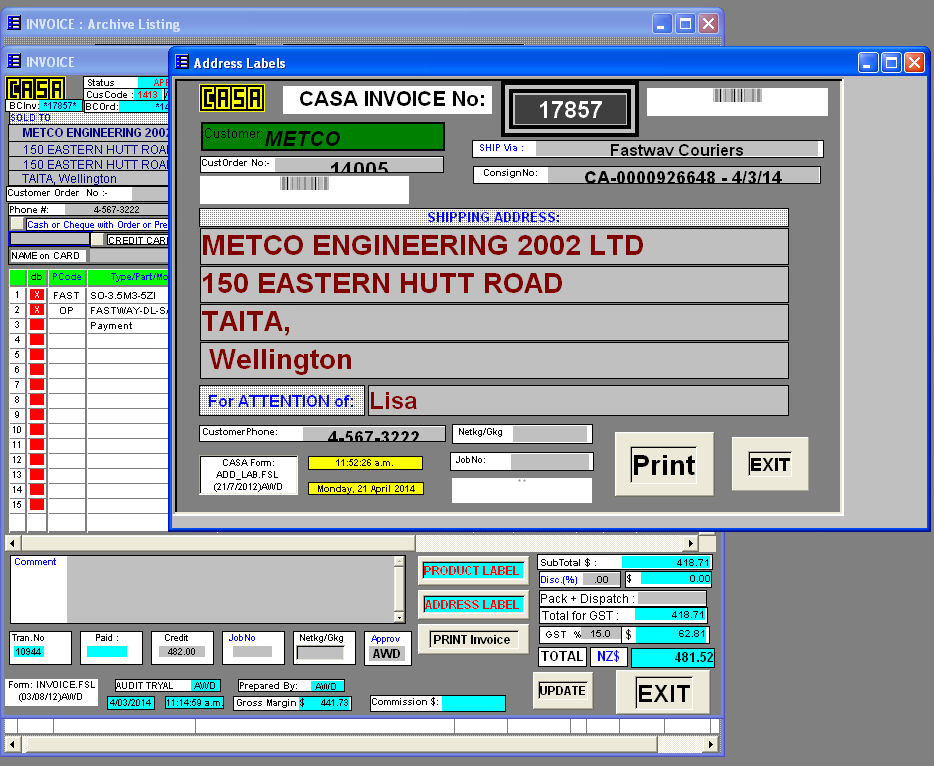
Task: Toggle red db box on row 4
Action: pyautogui.click(x=37, y=340)
